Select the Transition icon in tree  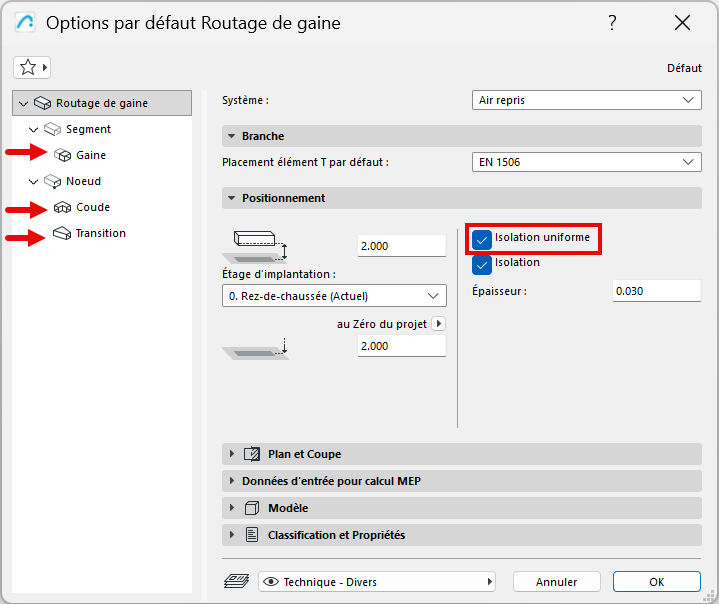pyautogui.click(x=63, y=233)
